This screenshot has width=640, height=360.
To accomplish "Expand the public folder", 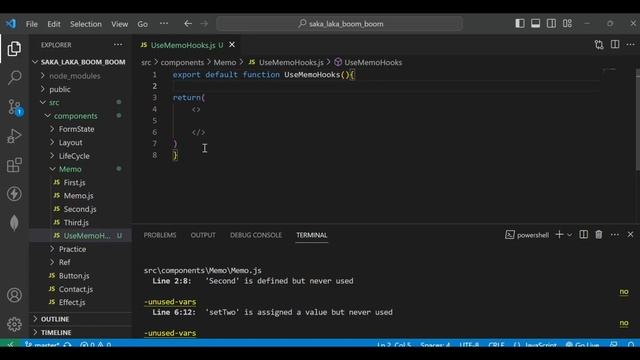I will coord(80,89).
